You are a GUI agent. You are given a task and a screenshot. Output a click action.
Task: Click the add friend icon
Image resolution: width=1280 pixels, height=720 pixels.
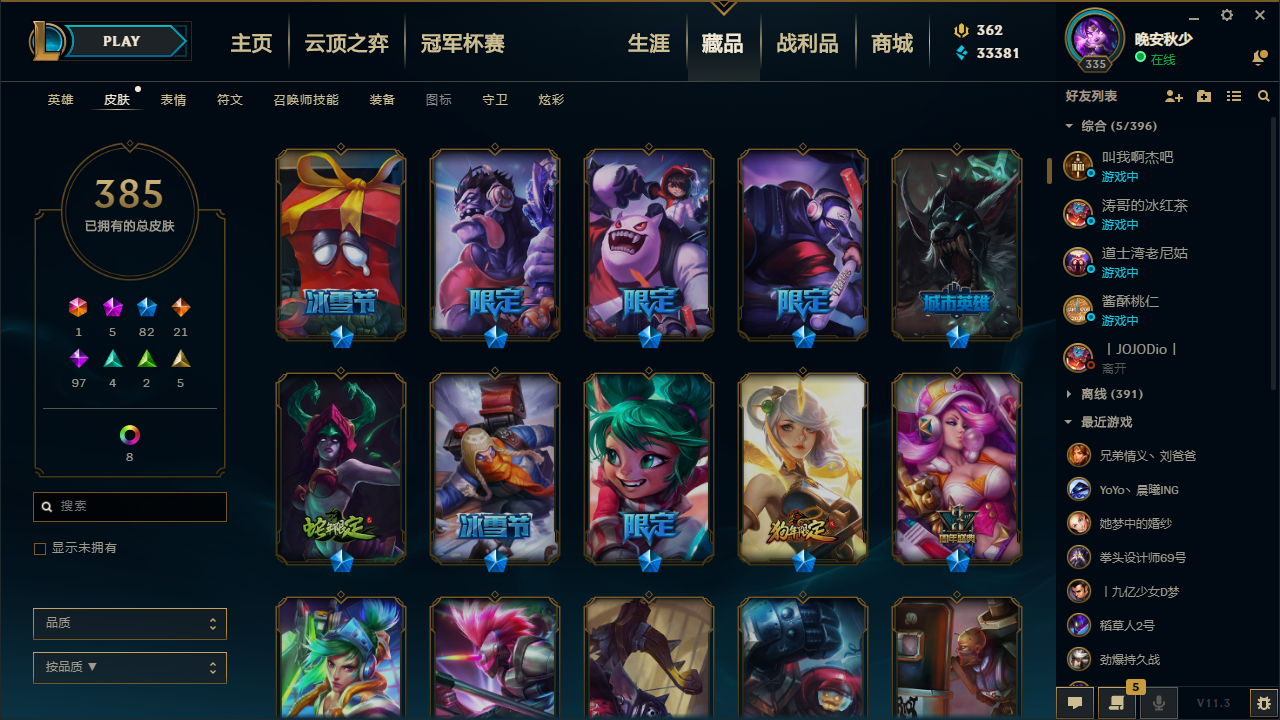[1174, 96]
